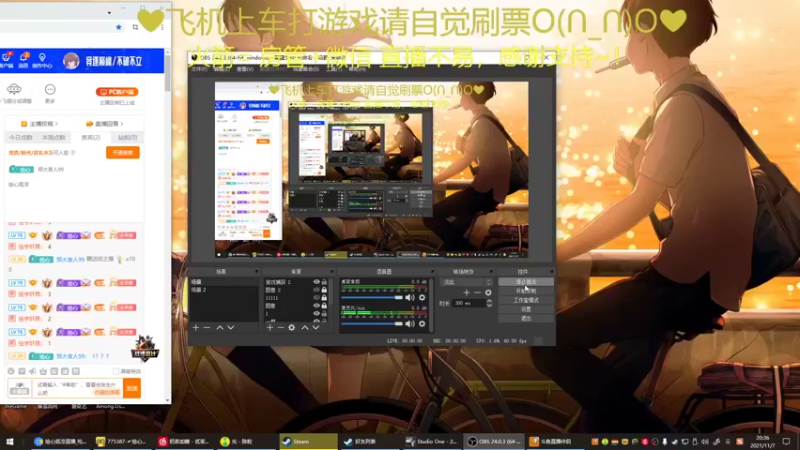Open the OBS 文件(F) menu
Viewport: 800px width, 450px height.
tap(199, 69)
